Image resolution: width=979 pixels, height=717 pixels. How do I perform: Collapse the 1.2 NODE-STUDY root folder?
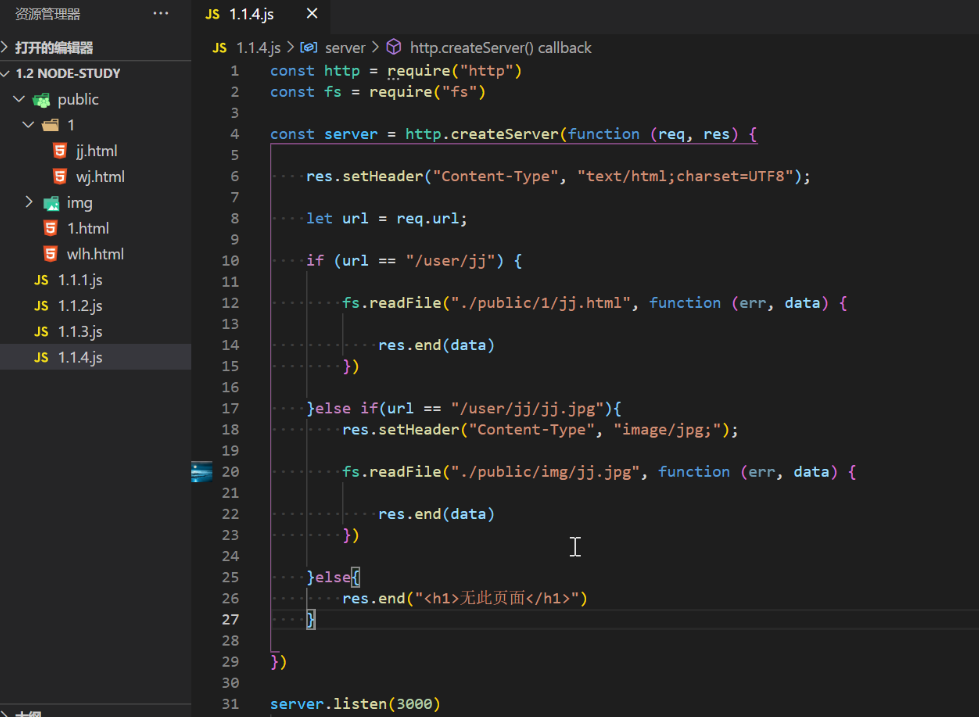click(x=6, y=74)
